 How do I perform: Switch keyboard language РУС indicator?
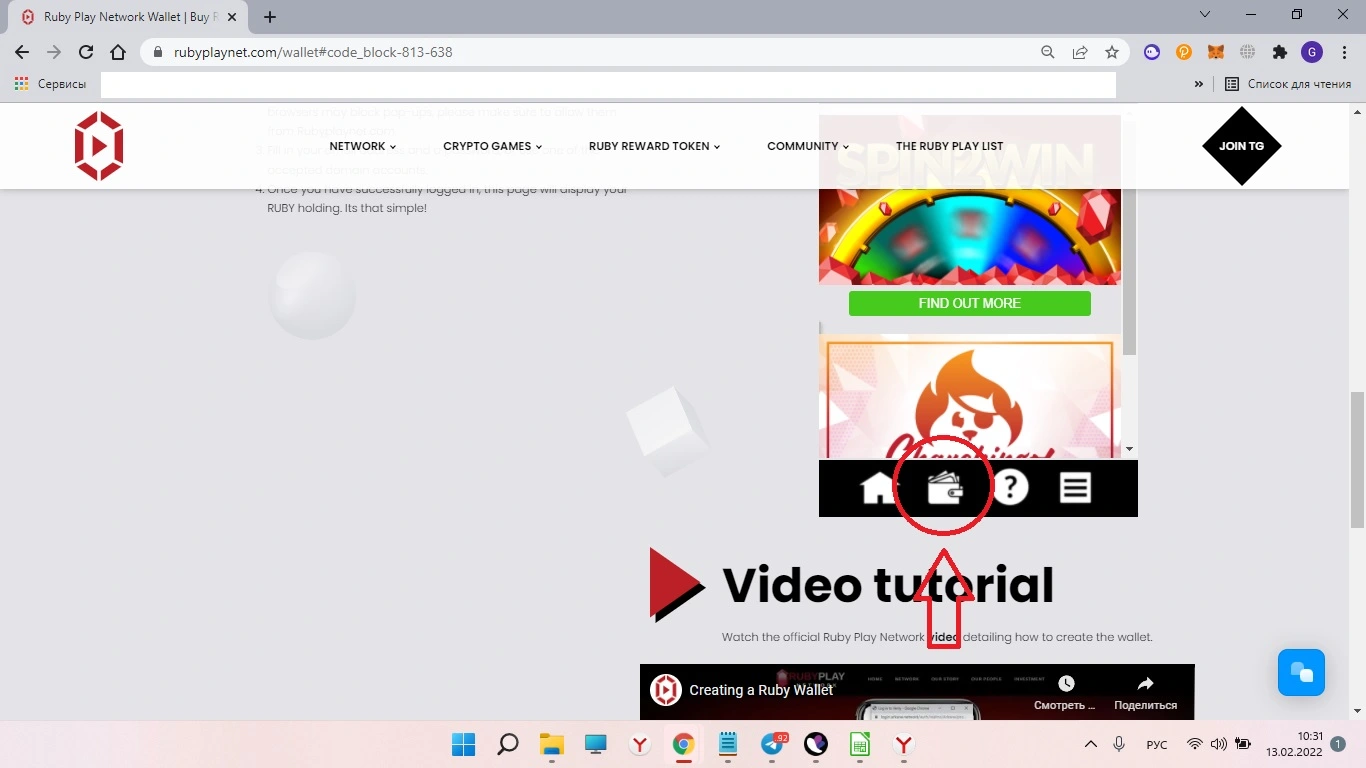pos(1157,744)
